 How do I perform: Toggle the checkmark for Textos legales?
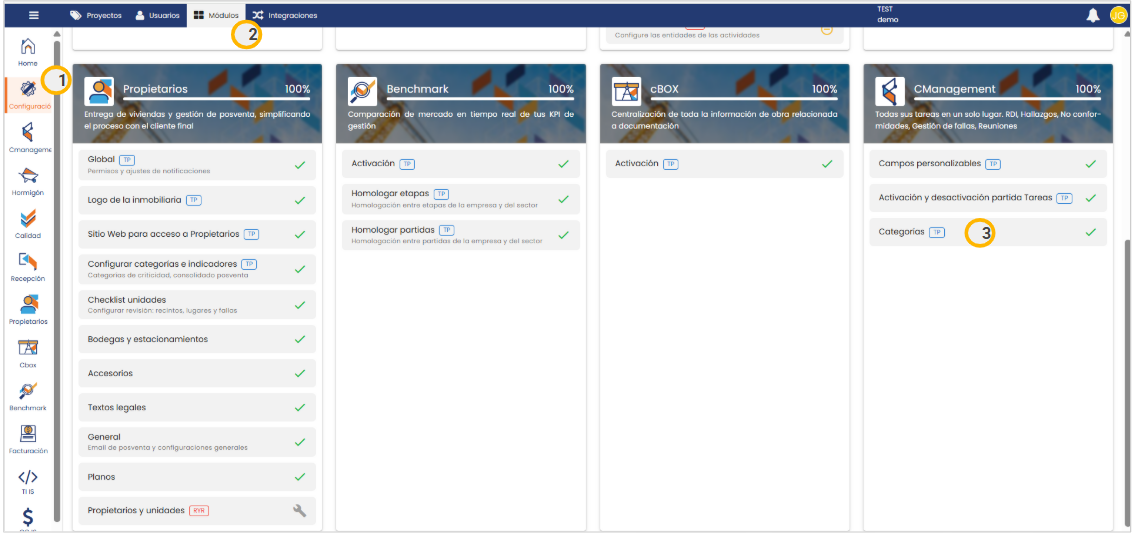pyautogui.click(x=299, y=408)
